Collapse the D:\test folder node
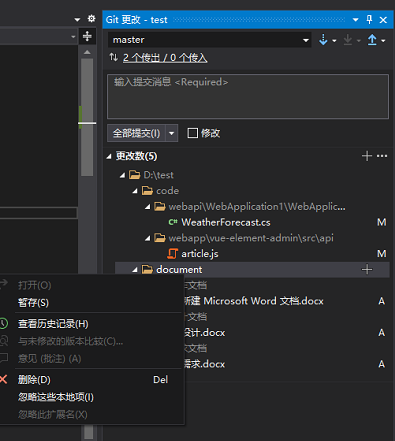 click(x=122, y=175)
